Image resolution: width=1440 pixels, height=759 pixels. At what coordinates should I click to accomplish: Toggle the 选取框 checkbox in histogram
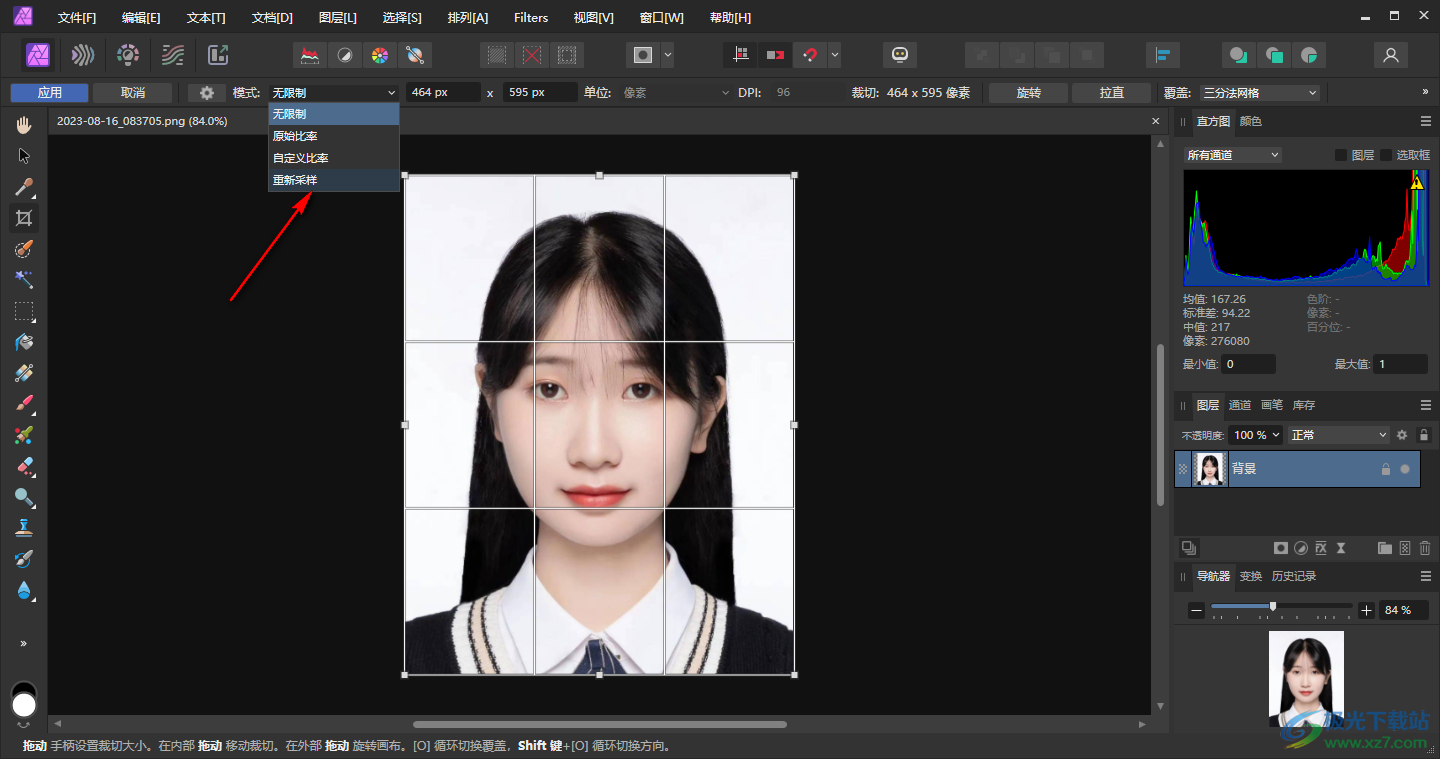pos(1386,155)
